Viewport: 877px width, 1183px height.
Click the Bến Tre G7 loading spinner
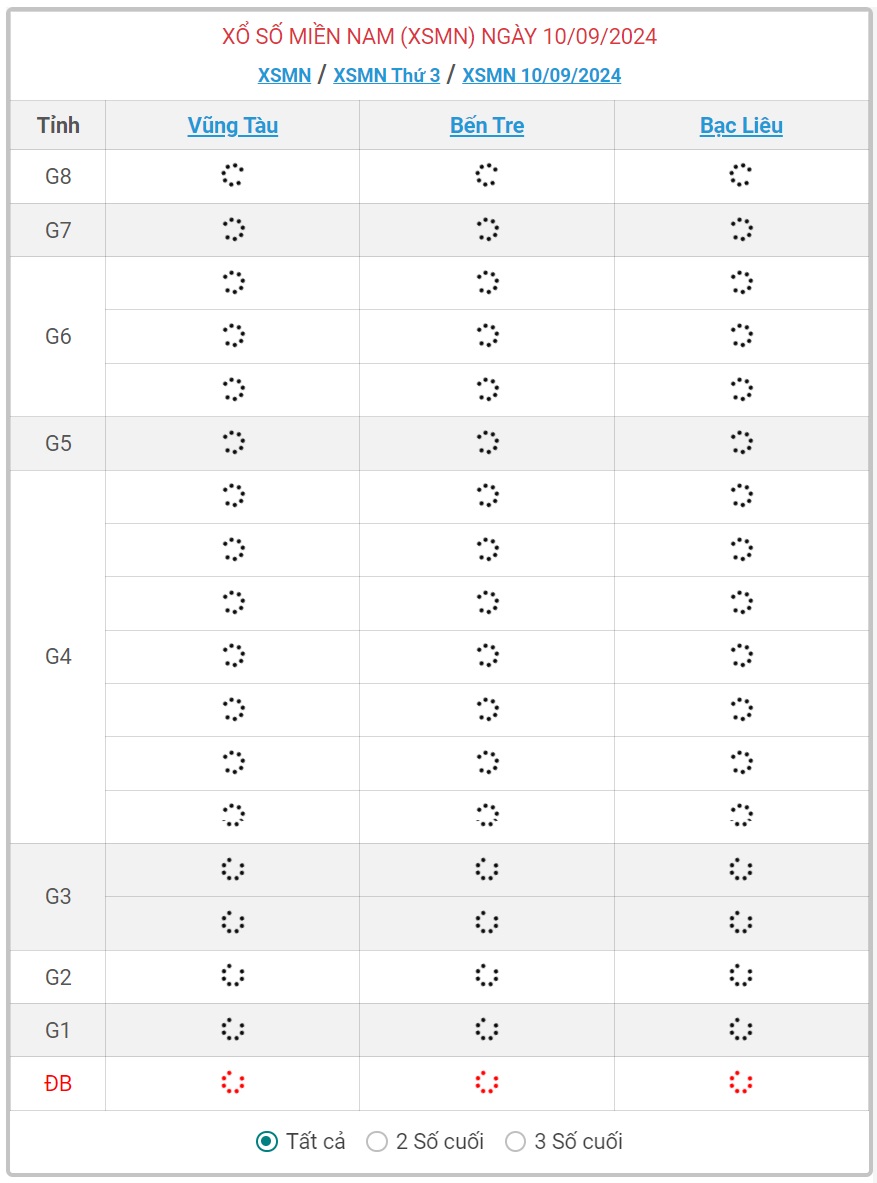point(487,230)
